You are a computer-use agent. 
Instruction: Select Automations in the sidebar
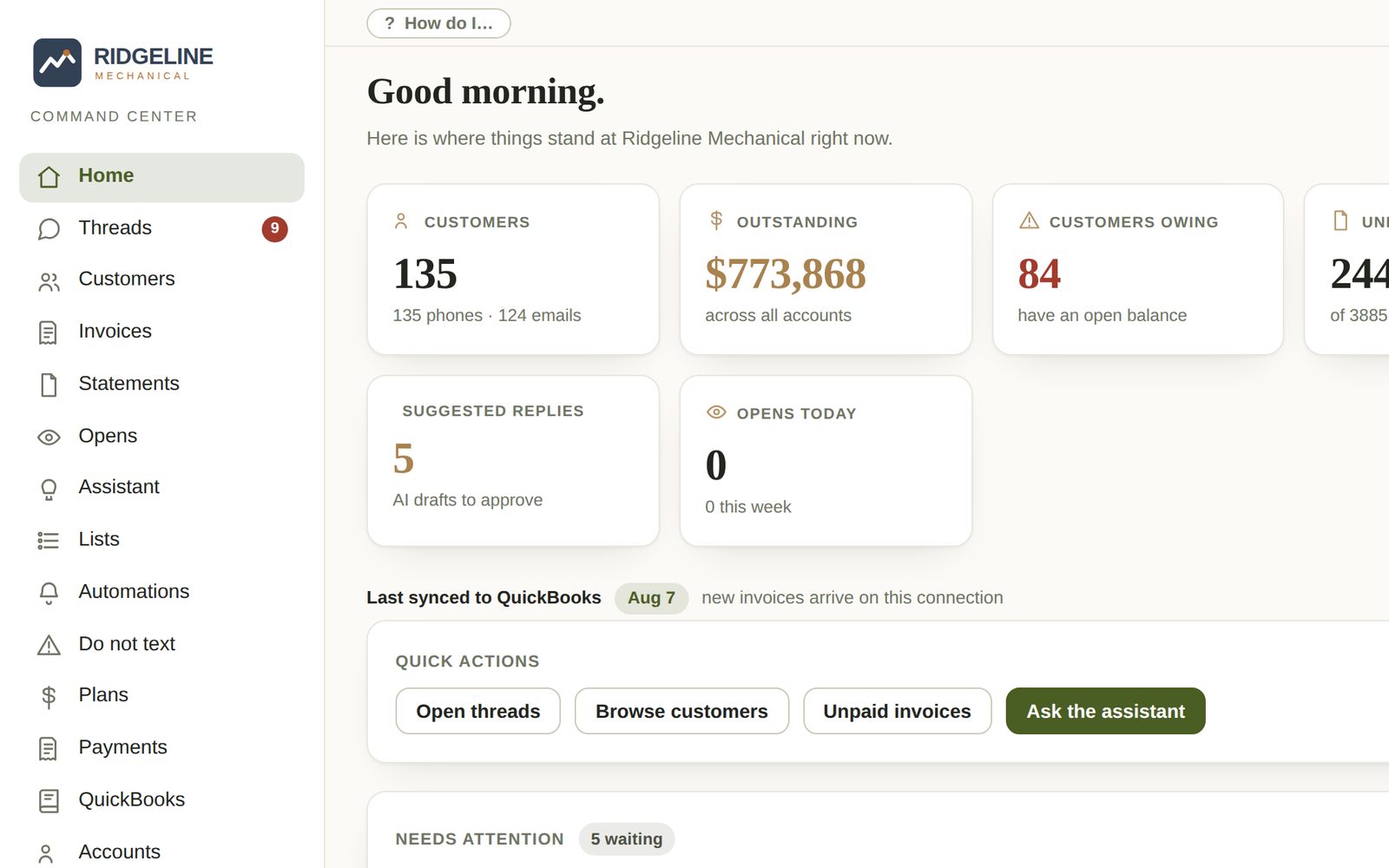pyautogui.click(x=161, y=592)
